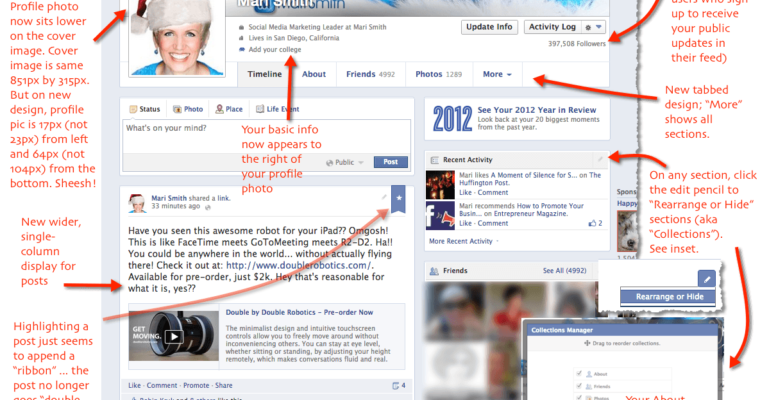Click edit pencil on shared link post

coord(383,197)
